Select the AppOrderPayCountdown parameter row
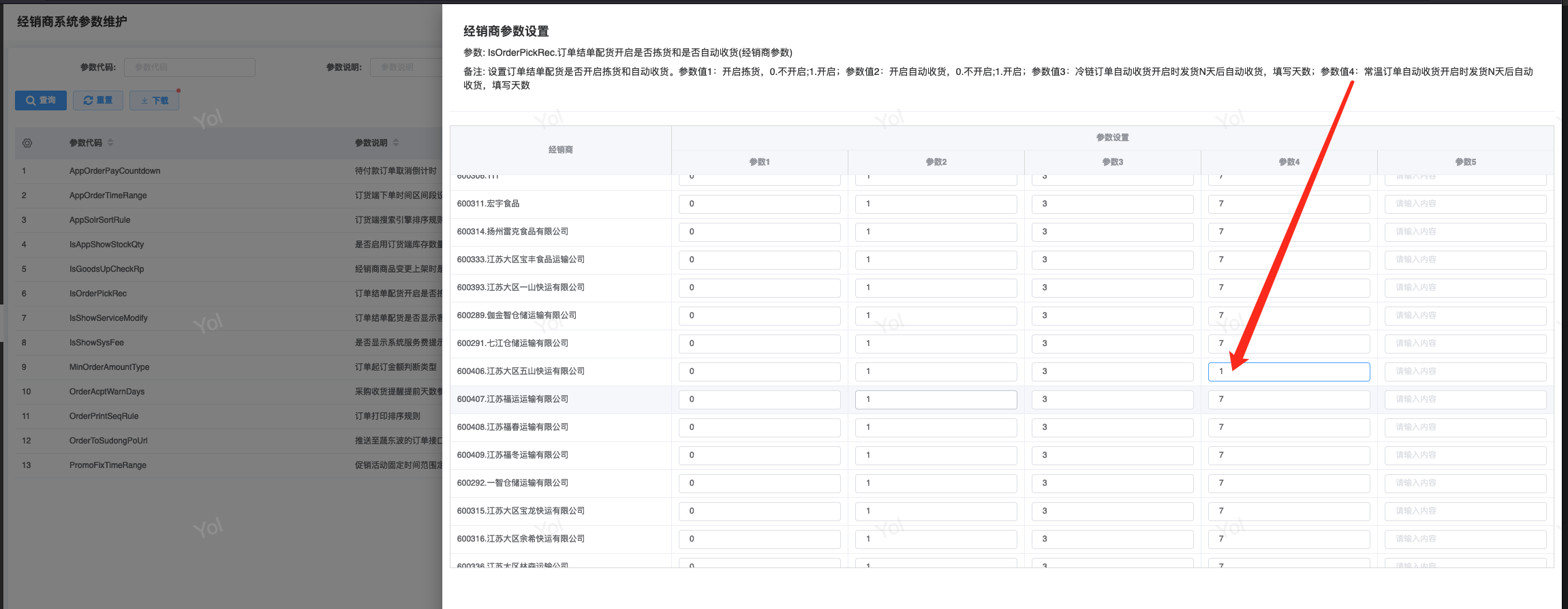Image resolution: width=1568 pixels, height=609 pixels. (x=229, y=171)
